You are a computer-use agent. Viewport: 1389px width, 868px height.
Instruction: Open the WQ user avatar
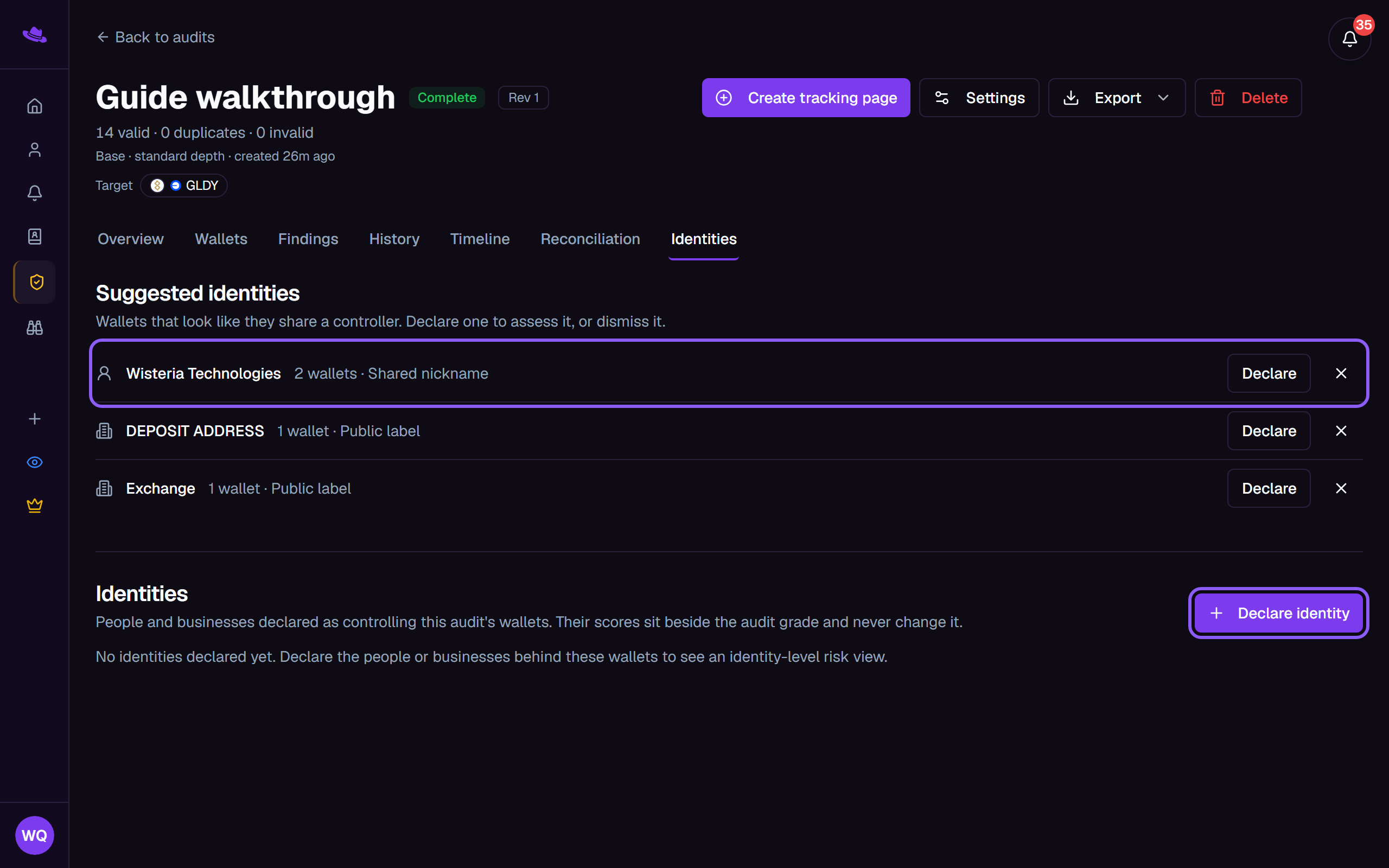tap(34, 835)
